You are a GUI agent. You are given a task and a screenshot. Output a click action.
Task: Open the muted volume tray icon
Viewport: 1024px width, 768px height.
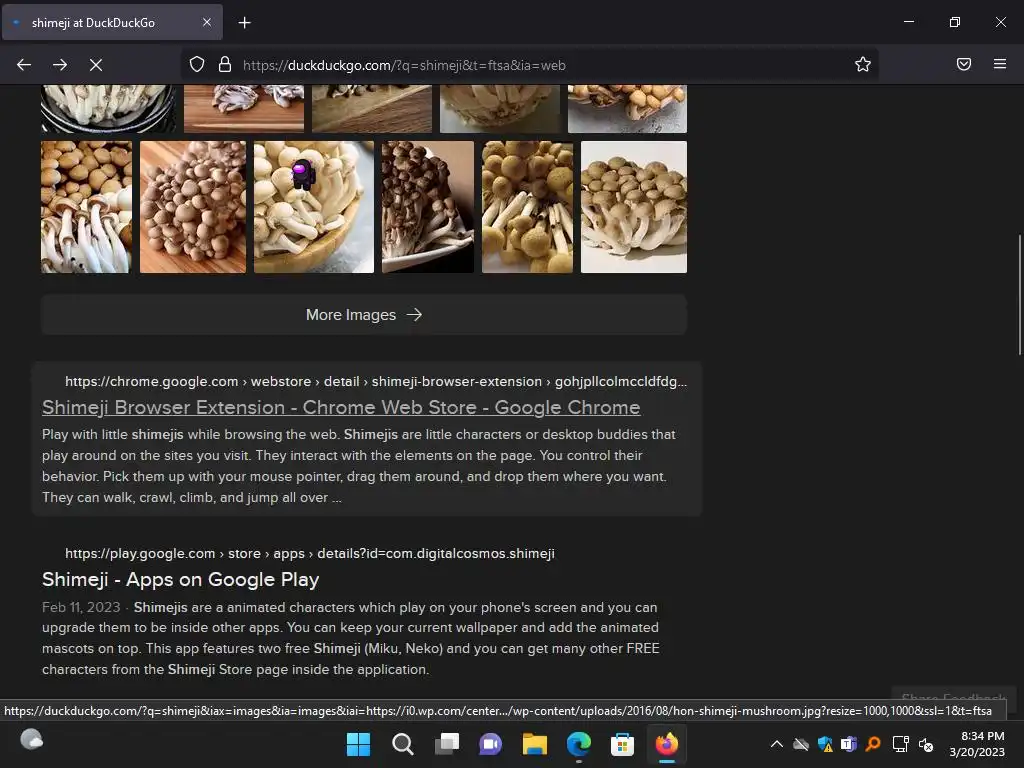tap(926, 744)
